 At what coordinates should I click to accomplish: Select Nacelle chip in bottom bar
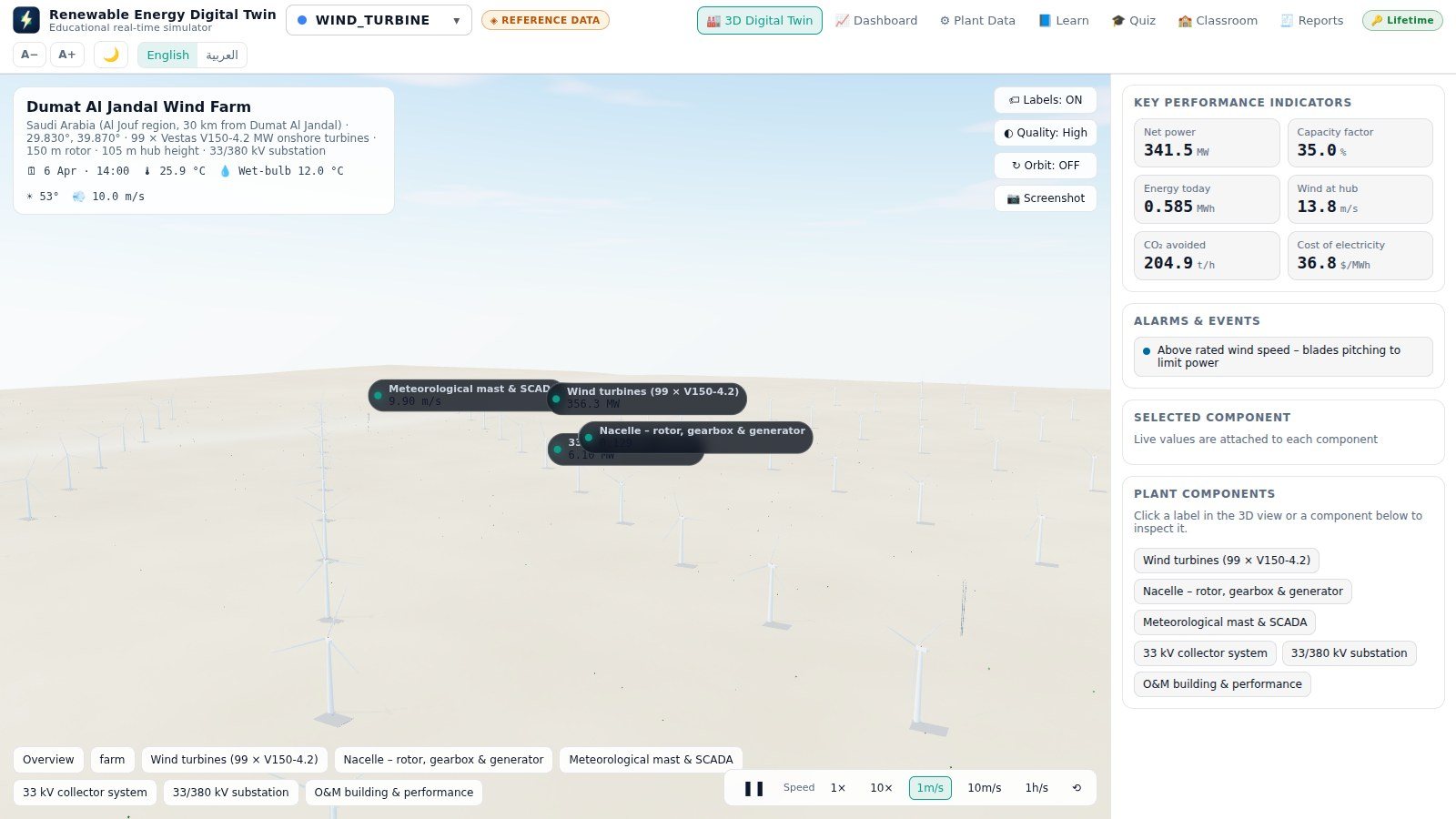click(443, 760)
